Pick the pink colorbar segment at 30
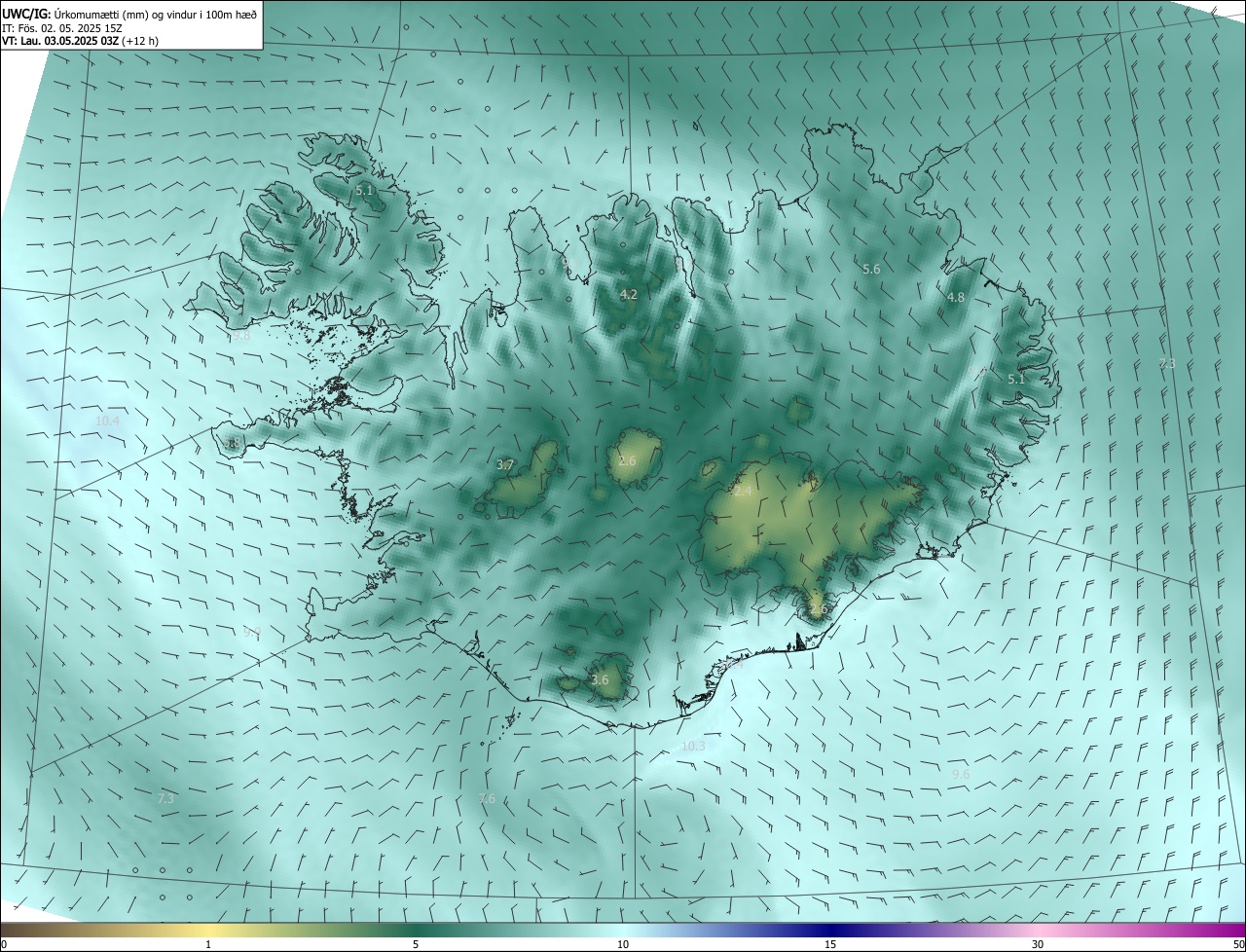The height and width of the screenshot is (952, 1246). 1038,931
